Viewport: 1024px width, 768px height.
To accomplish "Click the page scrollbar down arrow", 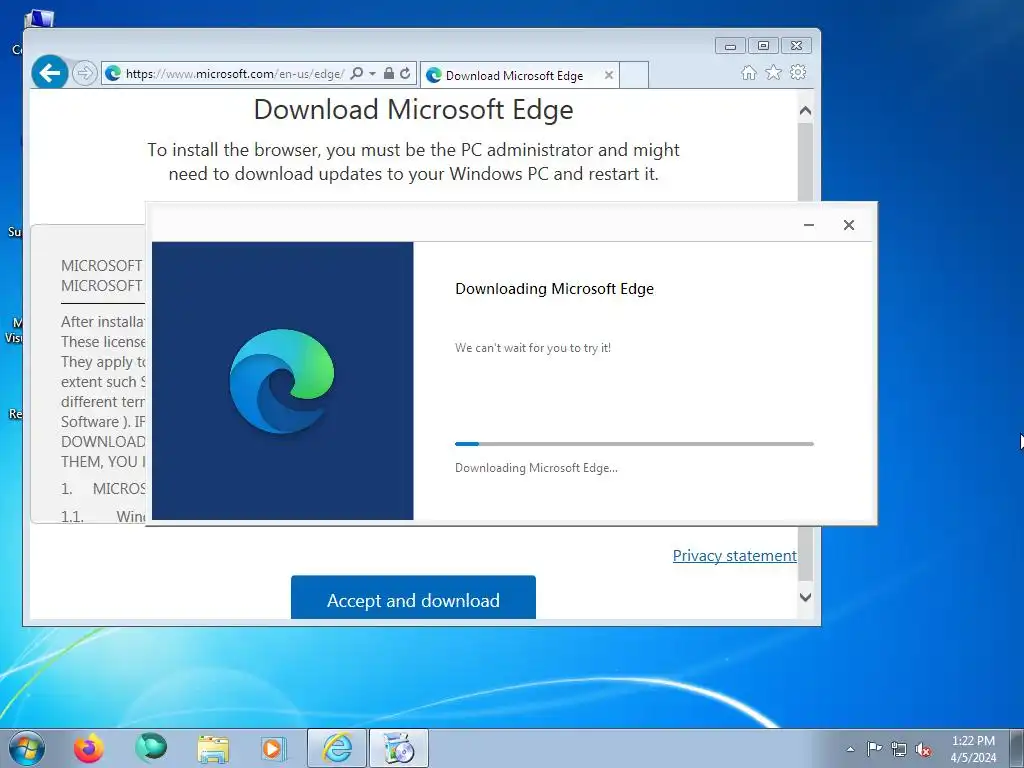I will coord(805,597).
